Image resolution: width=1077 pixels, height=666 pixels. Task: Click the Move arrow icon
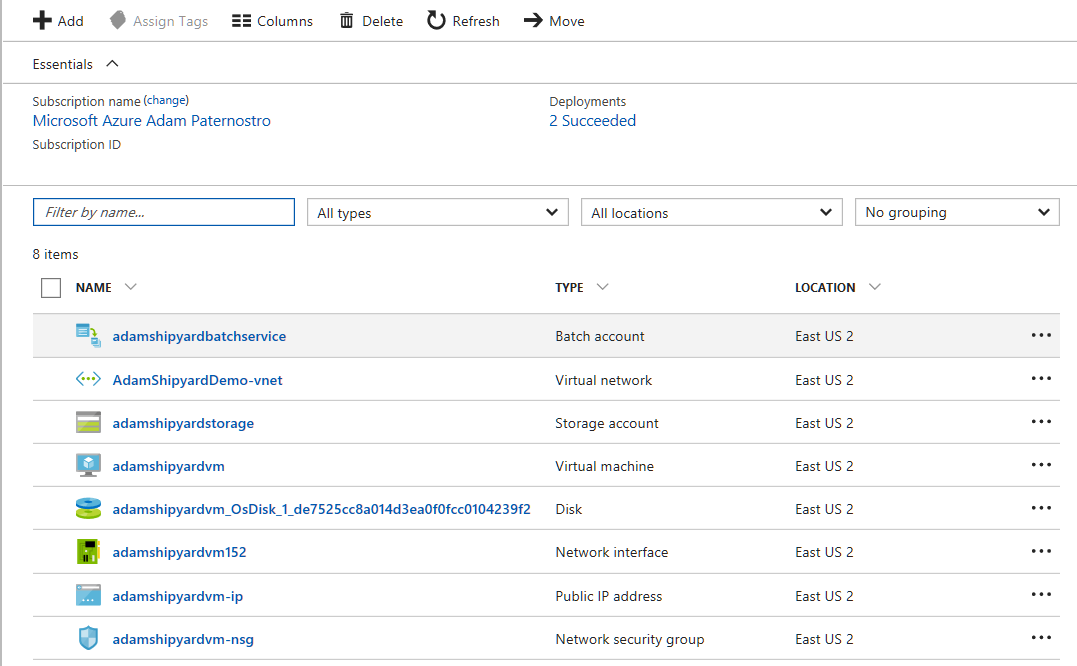tap(533, 21)
